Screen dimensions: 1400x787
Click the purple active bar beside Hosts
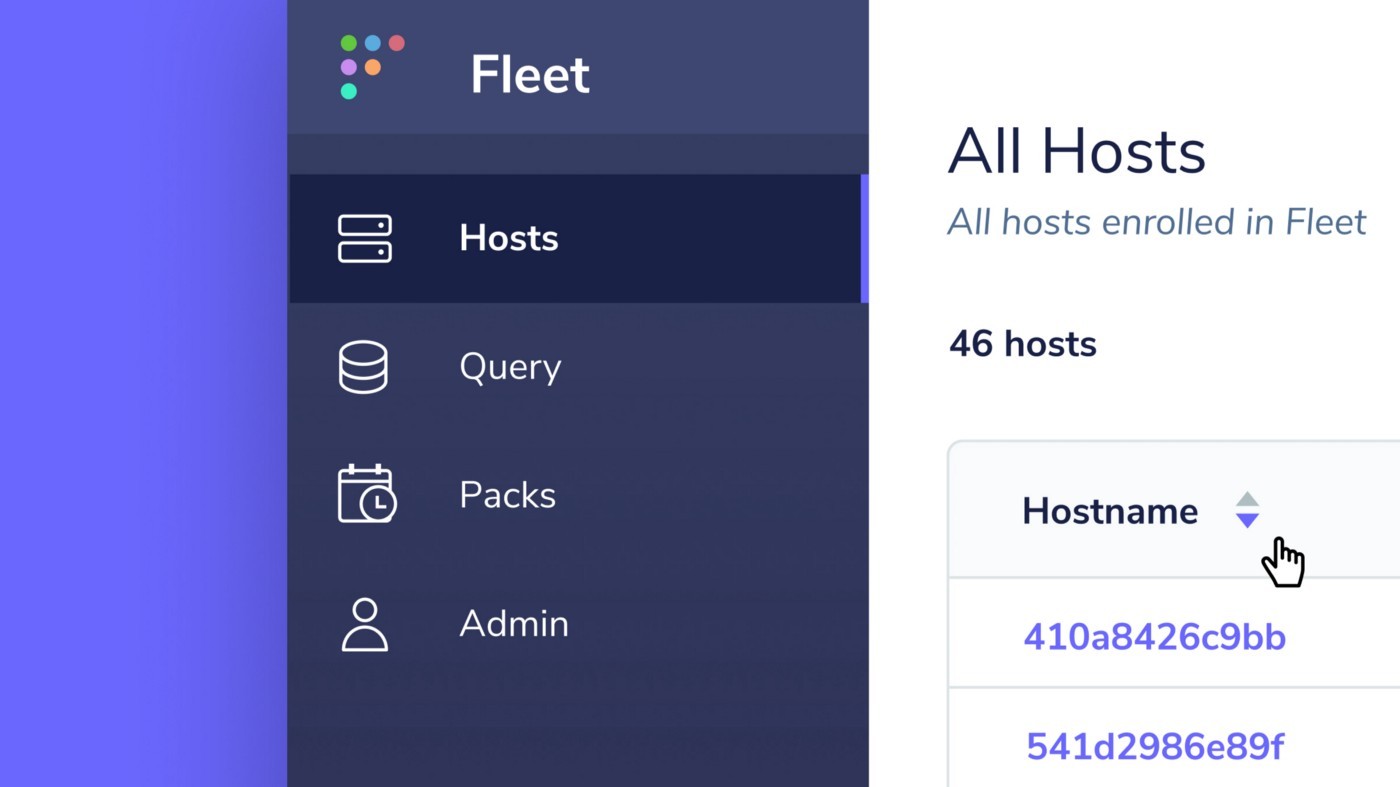[865, 238]
